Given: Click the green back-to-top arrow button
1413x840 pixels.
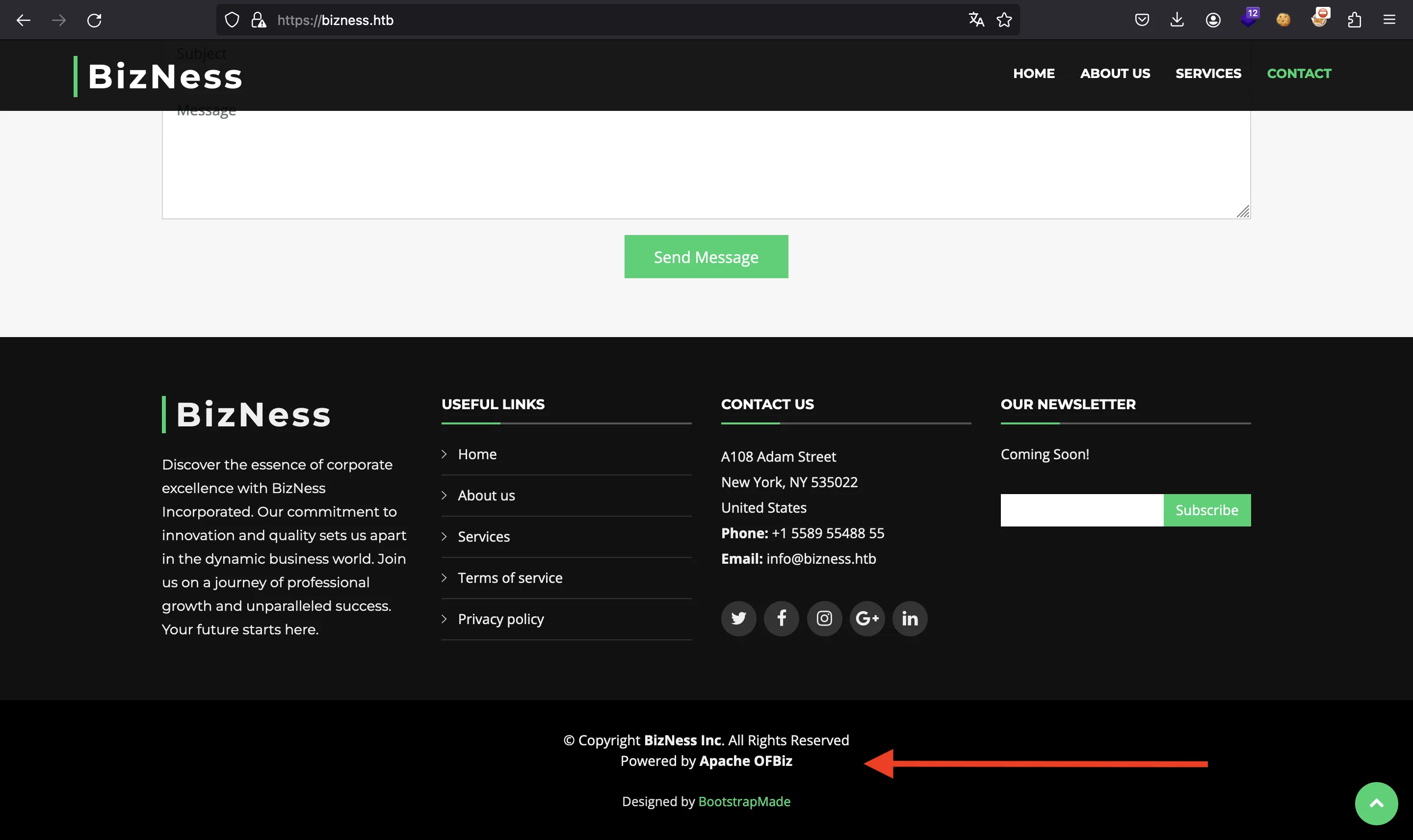Looking at the screenshot, I should 1376,803.
